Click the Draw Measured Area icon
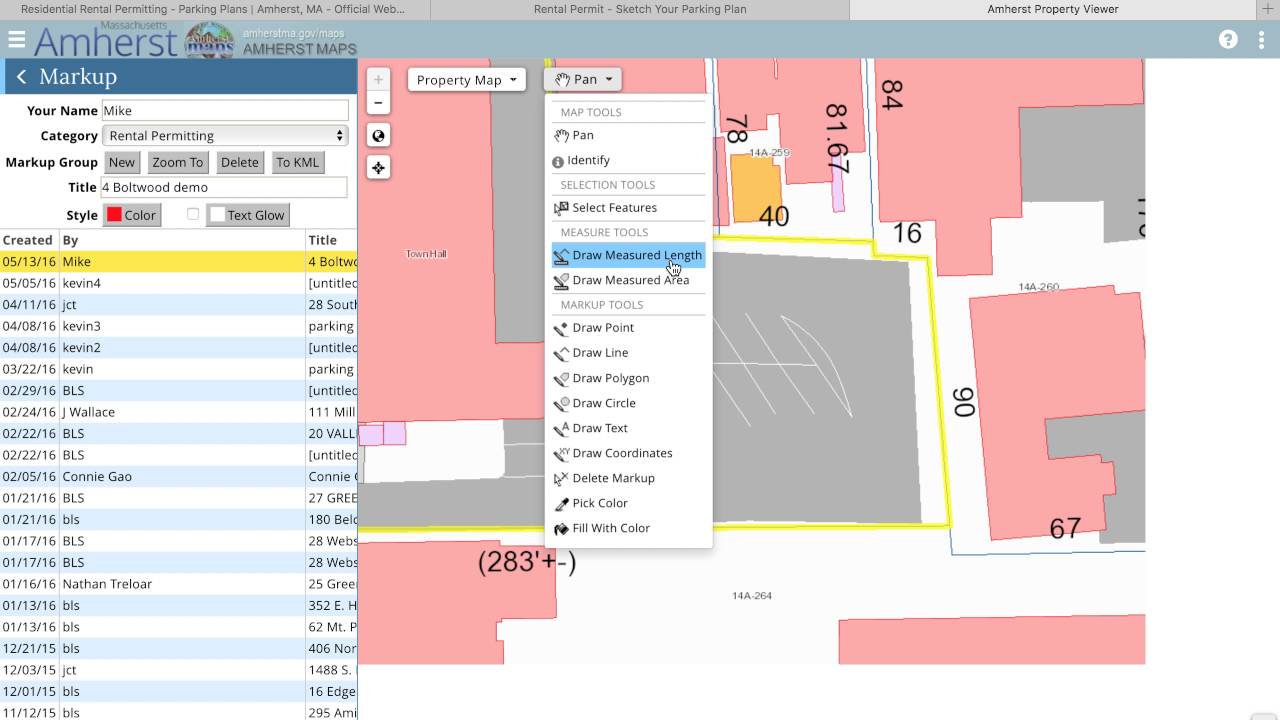Viewport: 1280px width, 720px height. 561,281
